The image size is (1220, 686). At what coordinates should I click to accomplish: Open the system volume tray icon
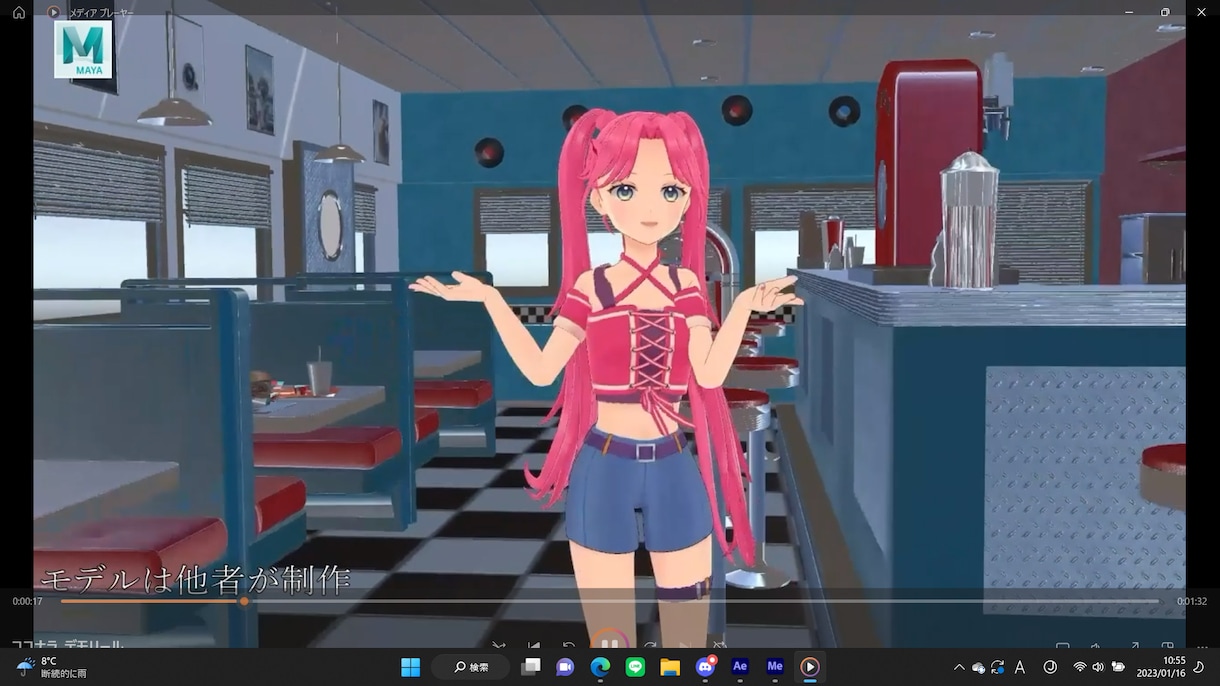1098,667
